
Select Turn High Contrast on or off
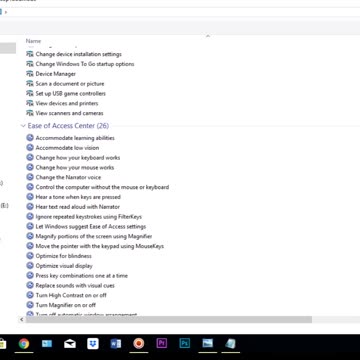71,295
